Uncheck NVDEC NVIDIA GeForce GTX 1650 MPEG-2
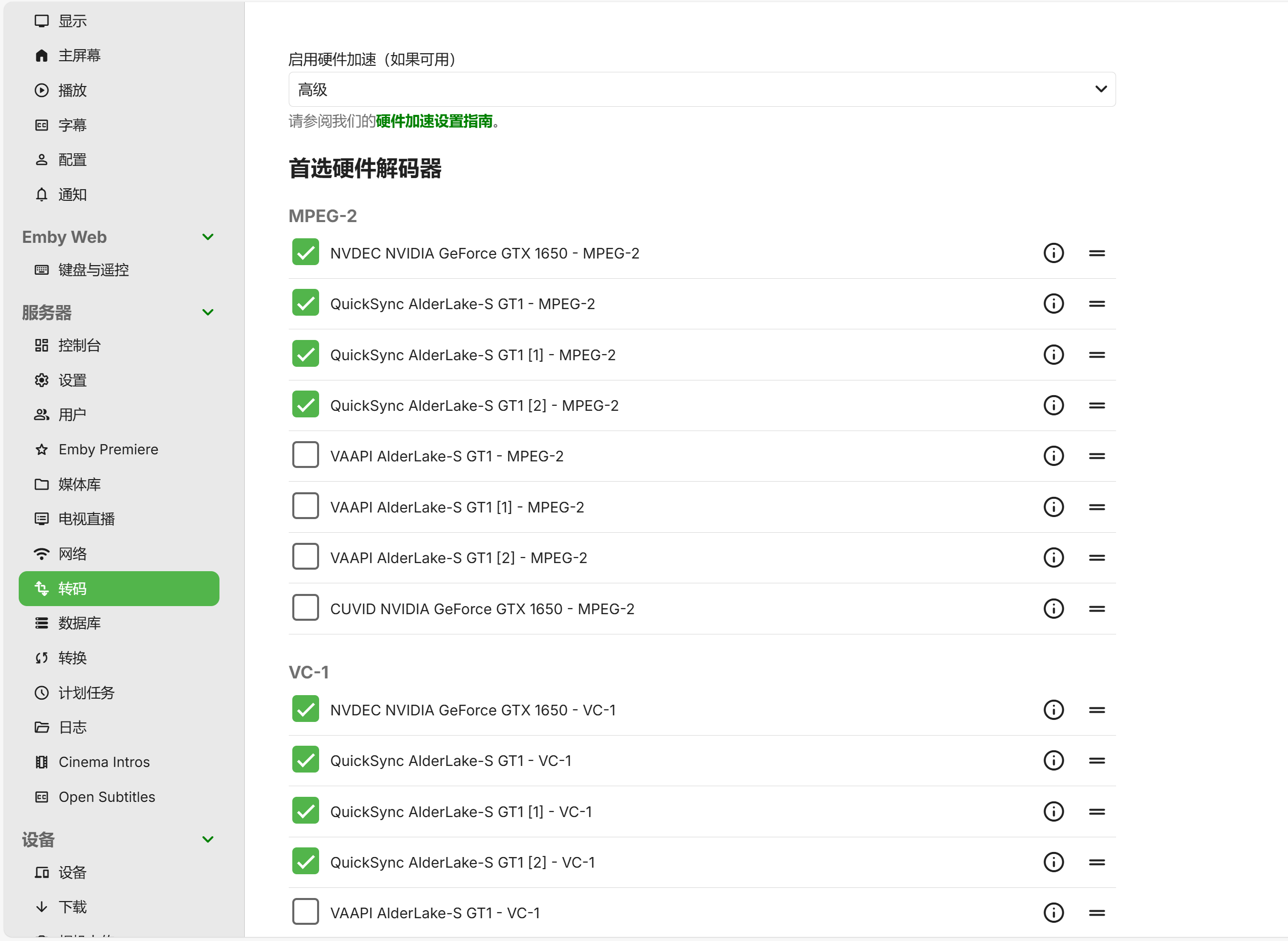Viewport: 1288px width, 941px height. (x=305, y=252)
